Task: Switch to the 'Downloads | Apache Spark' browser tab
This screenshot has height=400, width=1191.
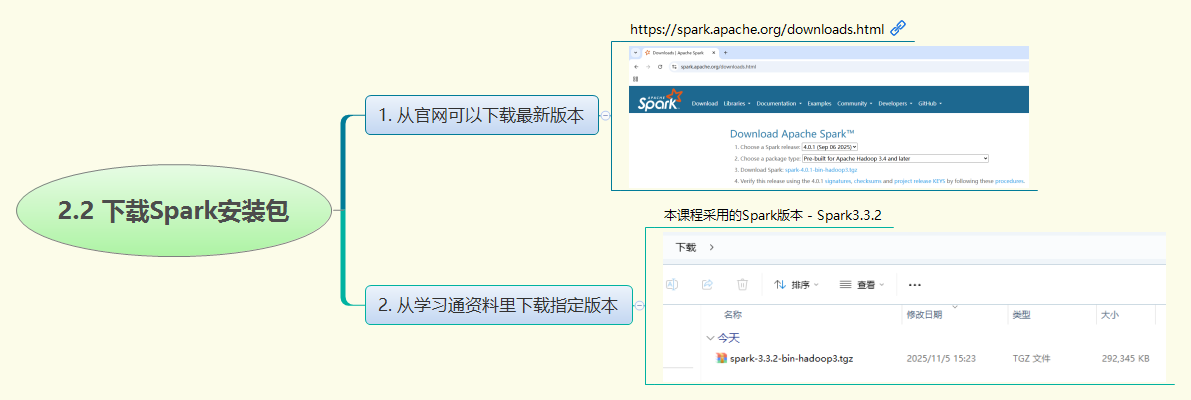Action: [681, 52]
